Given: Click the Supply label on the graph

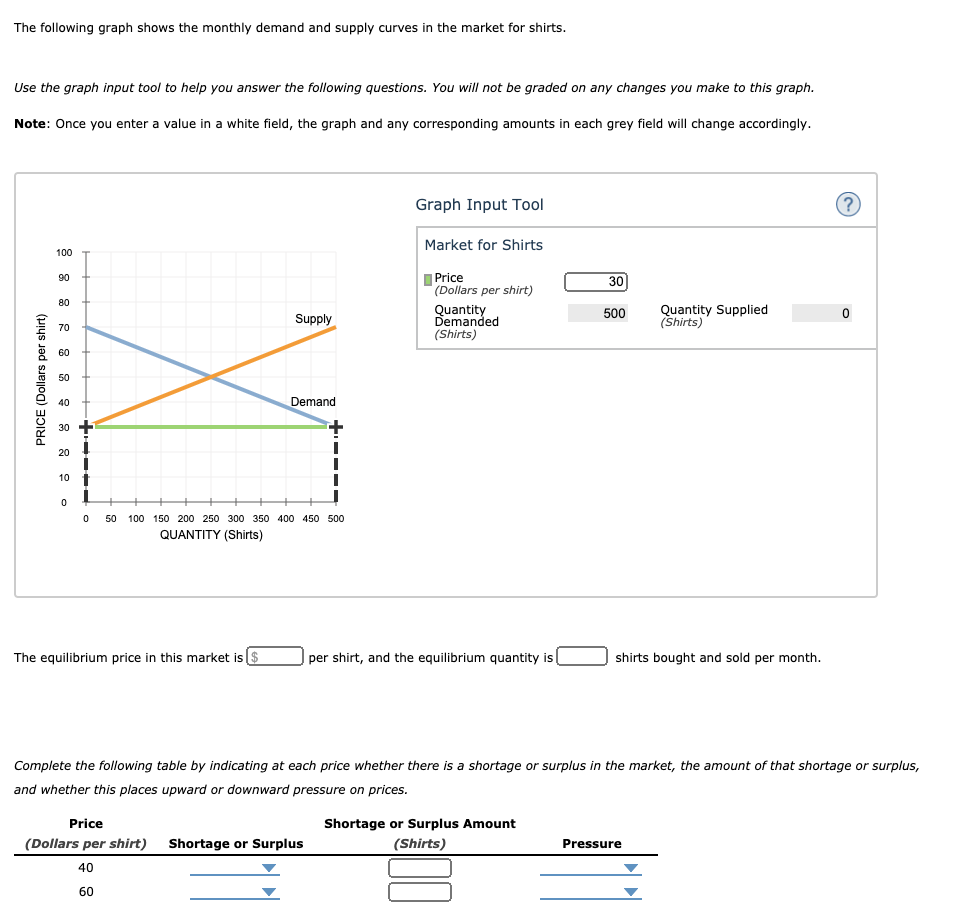Looking at the screenshot, I should (313, 319).
